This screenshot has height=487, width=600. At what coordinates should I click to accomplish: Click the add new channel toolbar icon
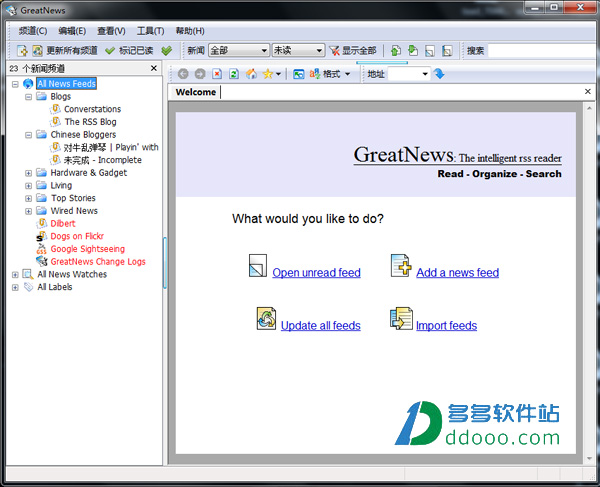click(x=22, y=50)
